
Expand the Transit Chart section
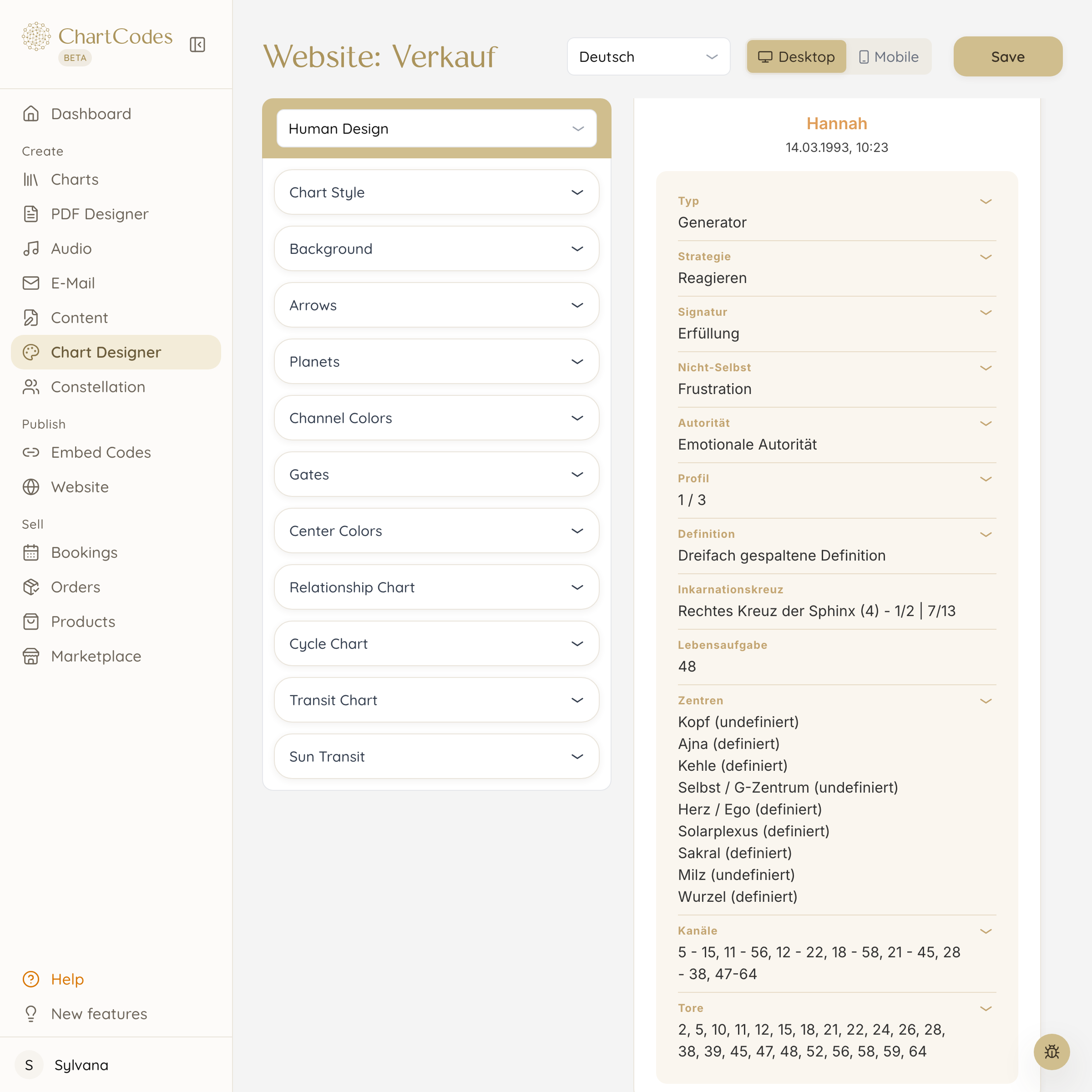point(436,700)
